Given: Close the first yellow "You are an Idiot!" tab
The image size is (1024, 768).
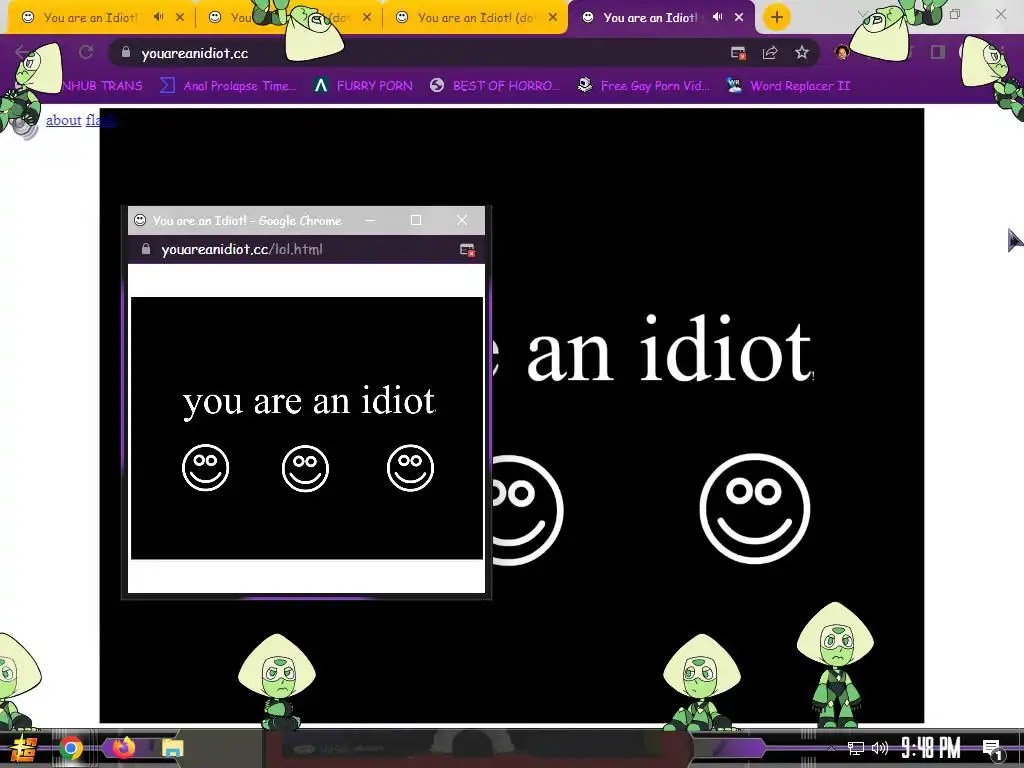Looking at the screenshot, I should 180,18.
